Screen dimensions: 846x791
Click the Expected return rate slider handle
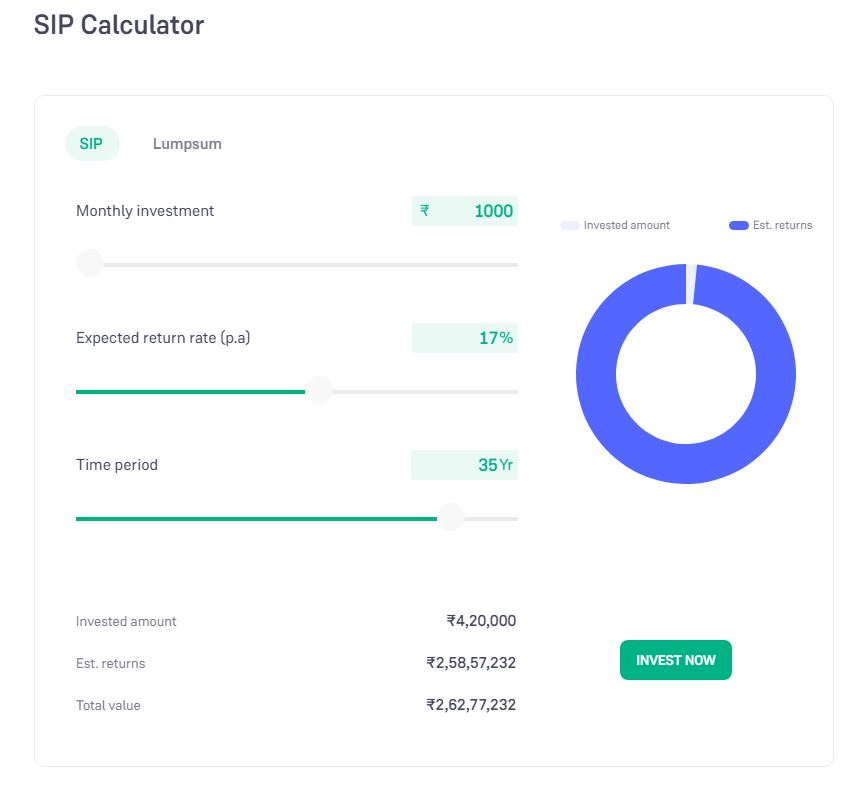pos(318,391)
